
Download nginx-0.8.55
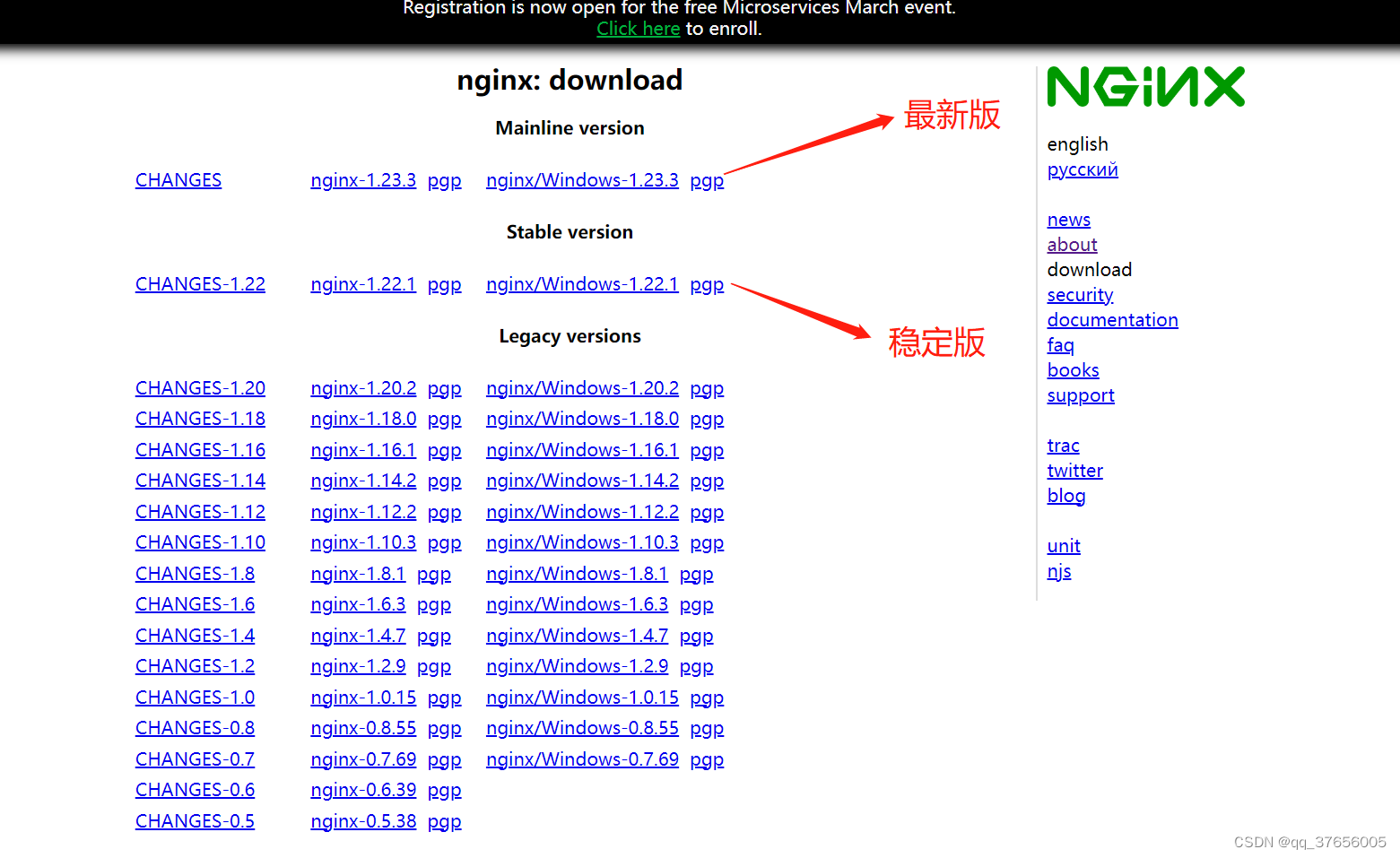click(x=363, y=728)
